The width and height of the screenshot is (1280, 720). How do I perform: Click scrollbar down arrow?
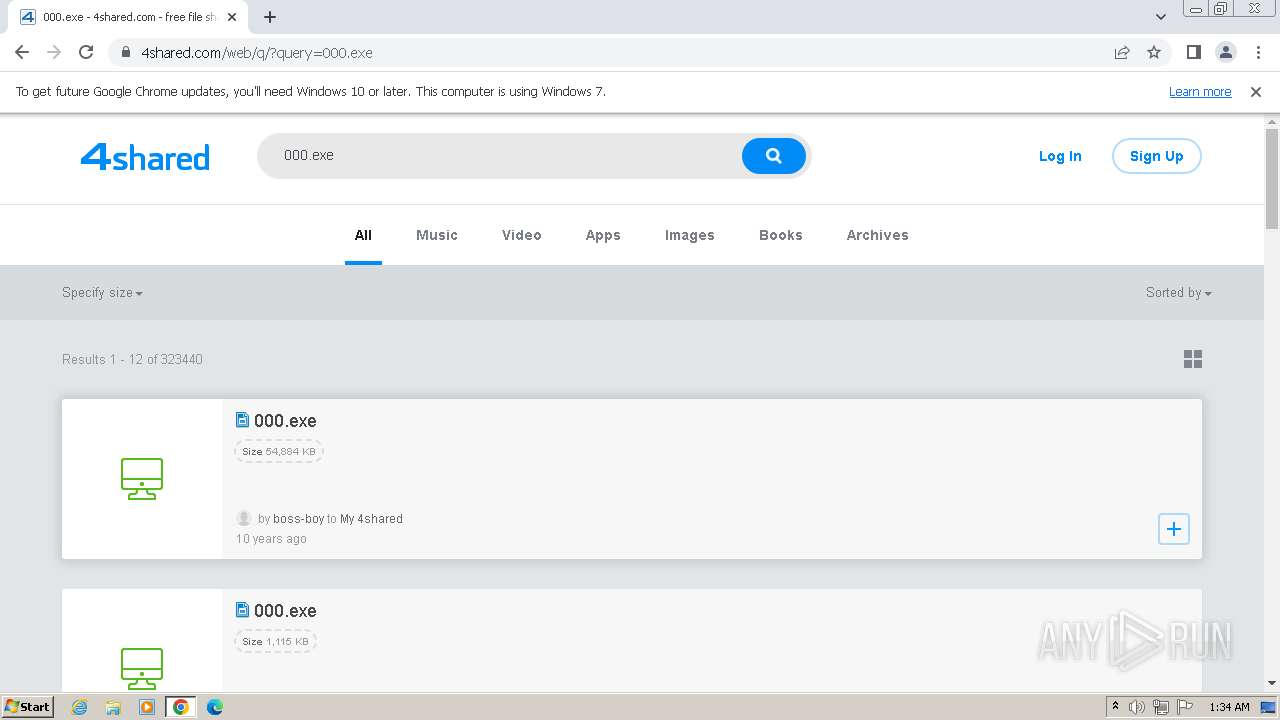click(x=1272, y=684)
